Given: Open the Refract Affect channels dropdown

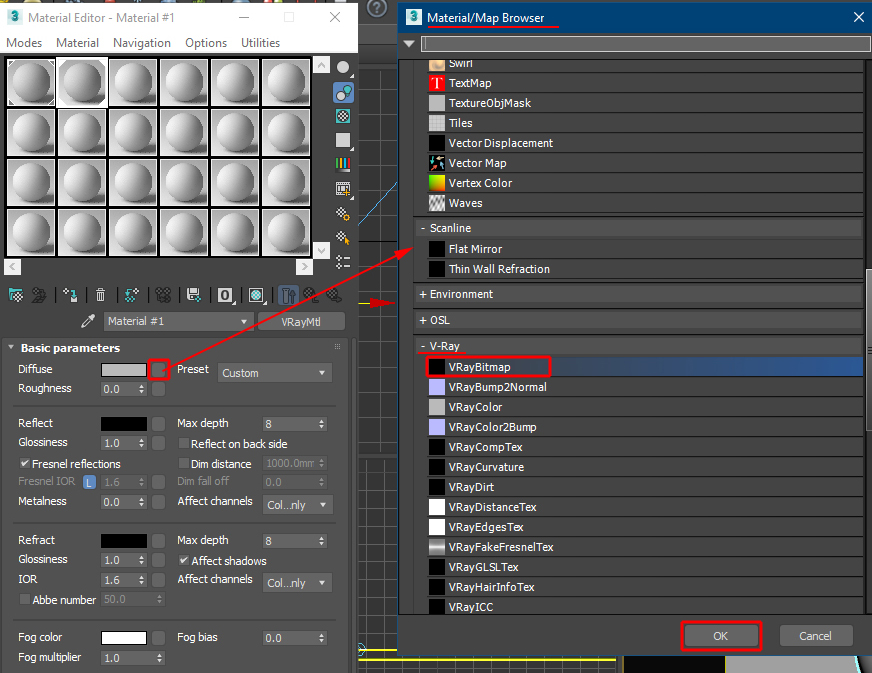Looking at the screenshot, I should 298,583.
